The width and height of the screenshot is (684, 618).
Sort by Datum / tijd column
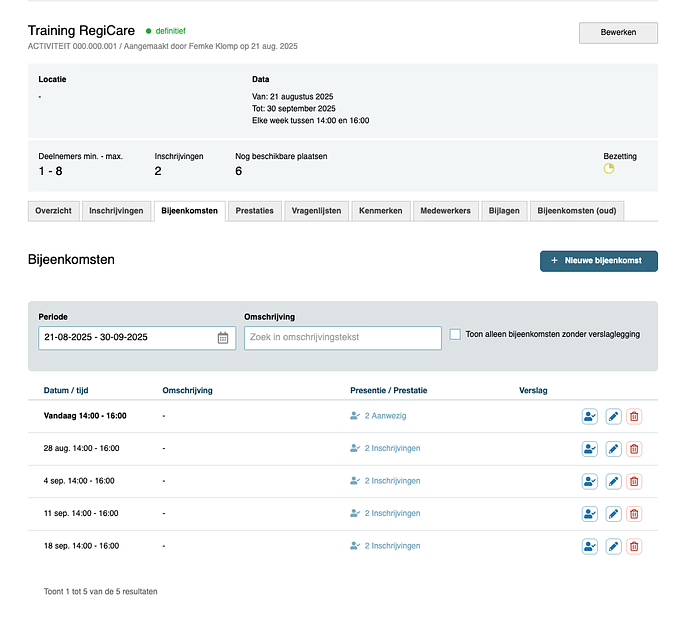pyautogui.click(x=72, y=390)
